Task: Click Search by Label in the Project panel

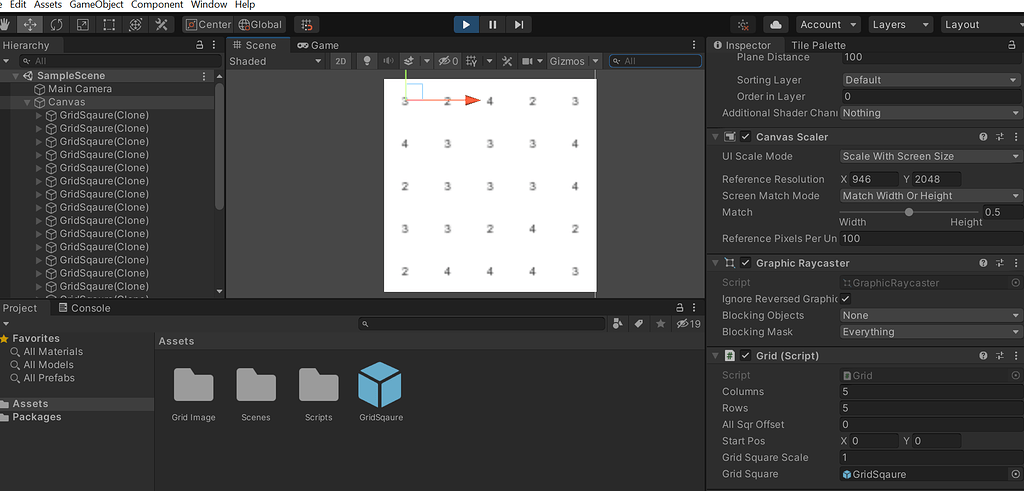Action: 639,324
